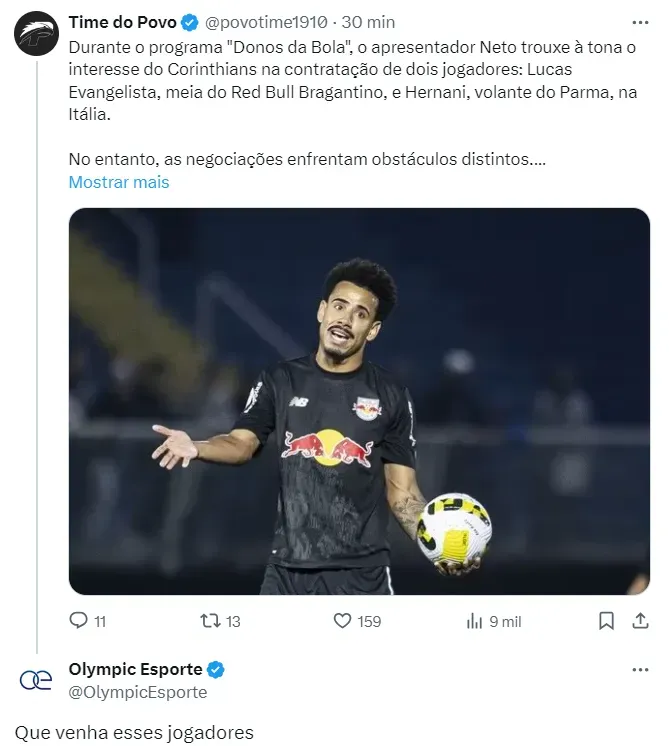Click the Time do Povo display name
Image resolution: width=669 pixels, height=746 pixels.
coord(122,22)
